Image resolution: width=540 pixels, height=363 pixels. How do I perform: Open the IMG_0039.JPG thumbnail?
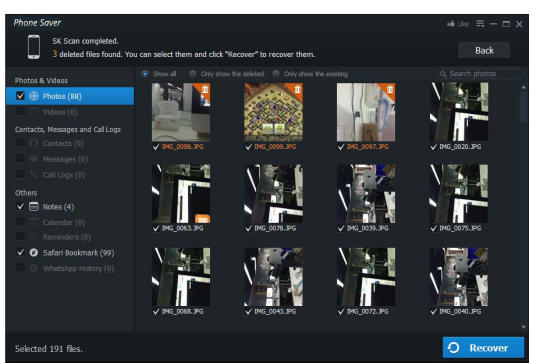[x=366, y=194]
